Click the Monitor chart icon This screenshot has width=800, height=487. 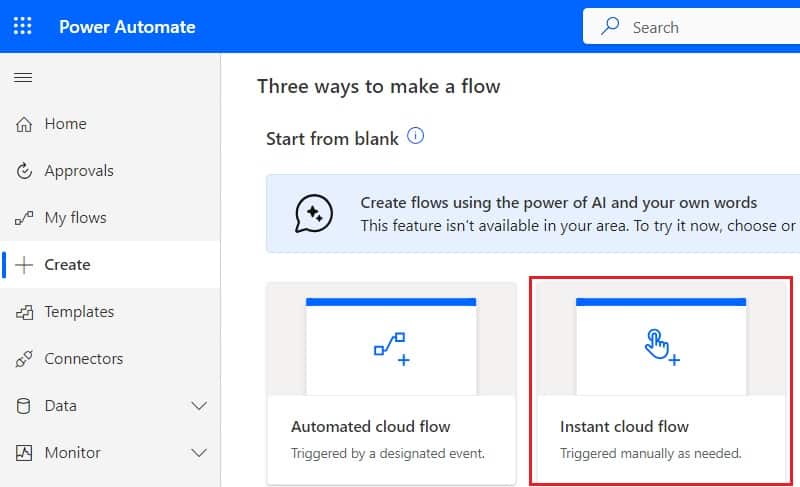coord(24,453)
